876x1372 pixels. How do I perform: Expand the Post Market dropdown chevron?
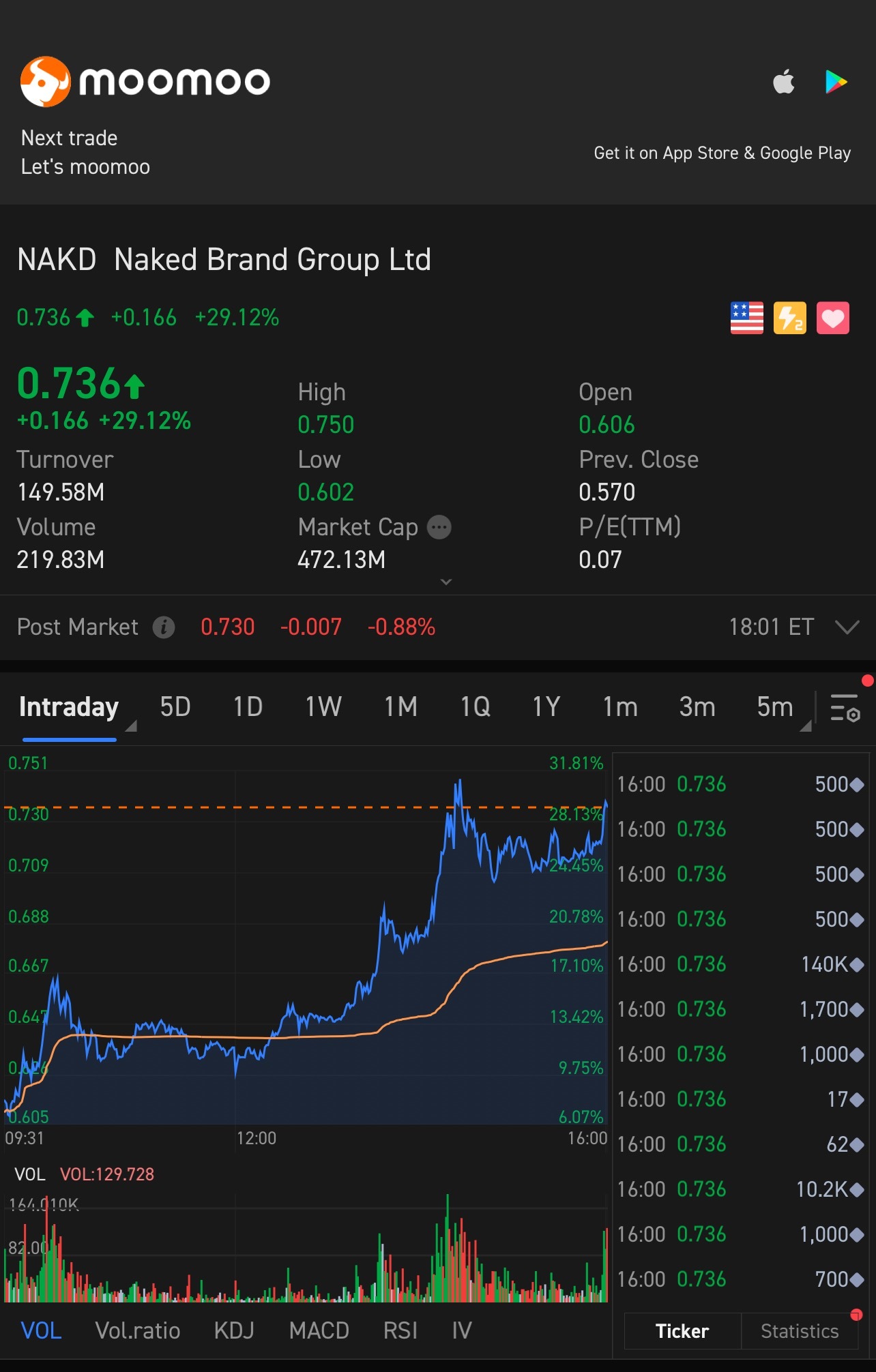pos(847,627)
